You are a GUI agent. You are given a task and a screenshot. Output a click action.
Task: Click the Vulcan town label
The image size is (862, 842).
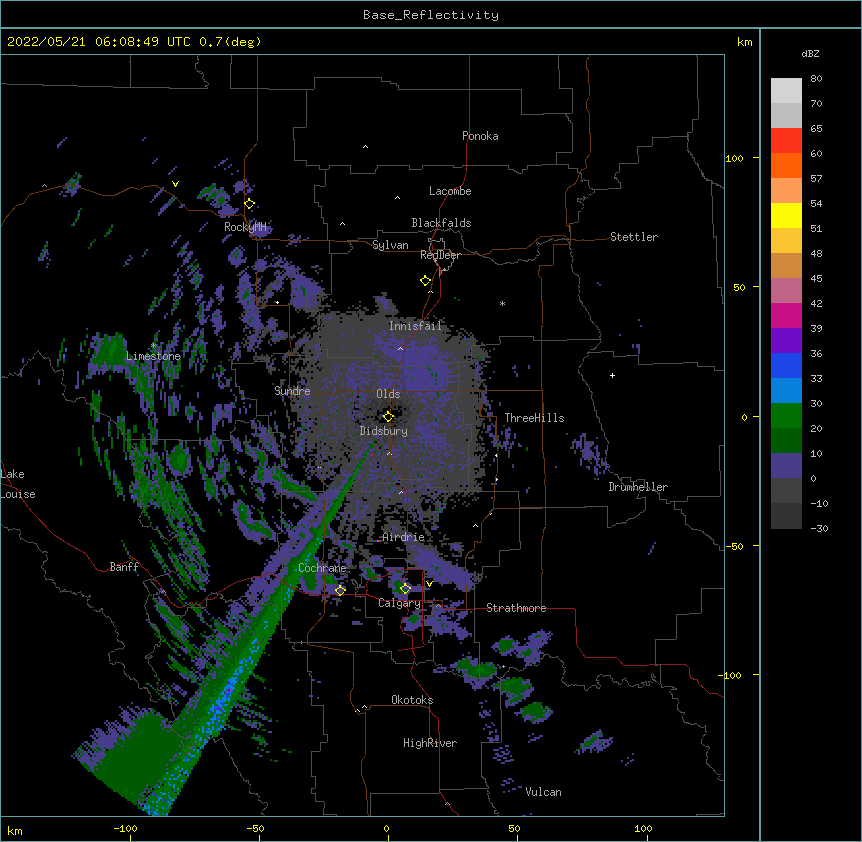click(543, 792)
